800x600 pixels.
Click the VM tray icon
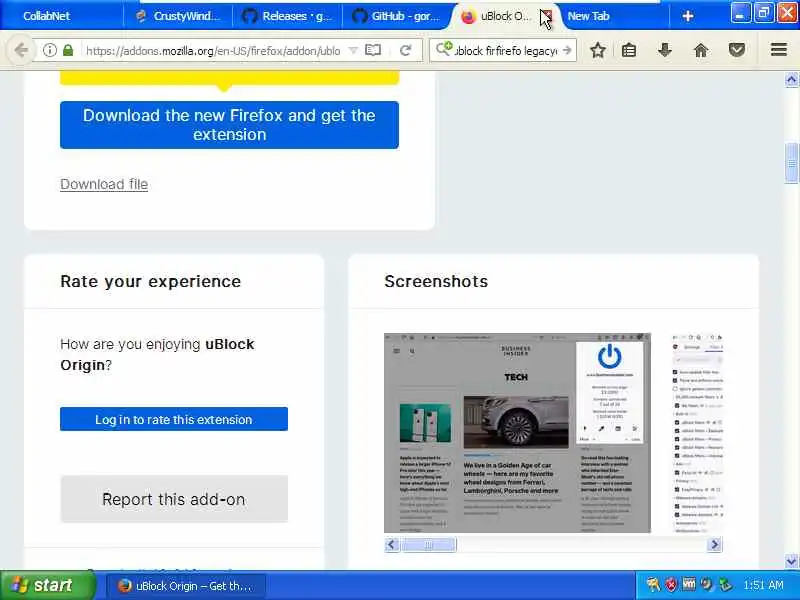click(689, 585)
